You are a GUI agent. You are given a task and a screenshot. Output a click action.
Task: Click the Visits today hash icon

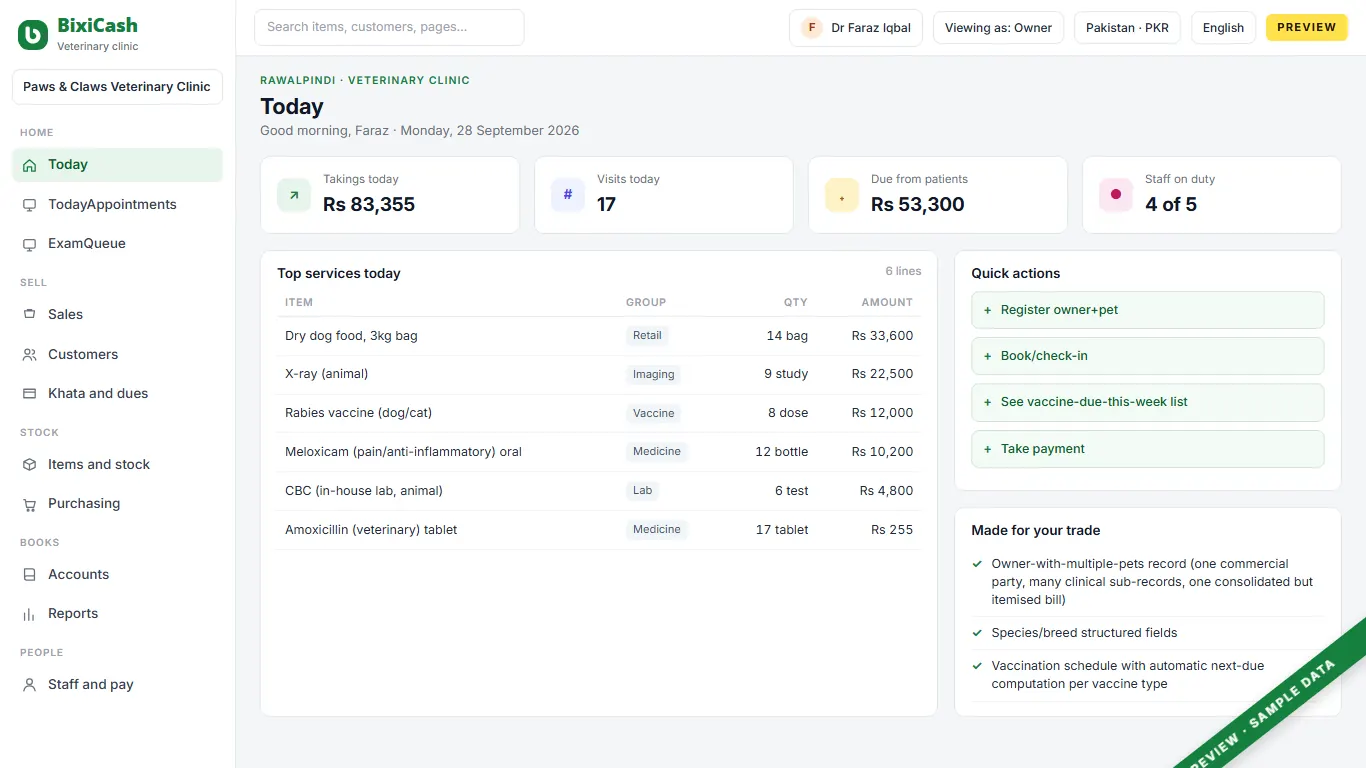pos(568,195)
